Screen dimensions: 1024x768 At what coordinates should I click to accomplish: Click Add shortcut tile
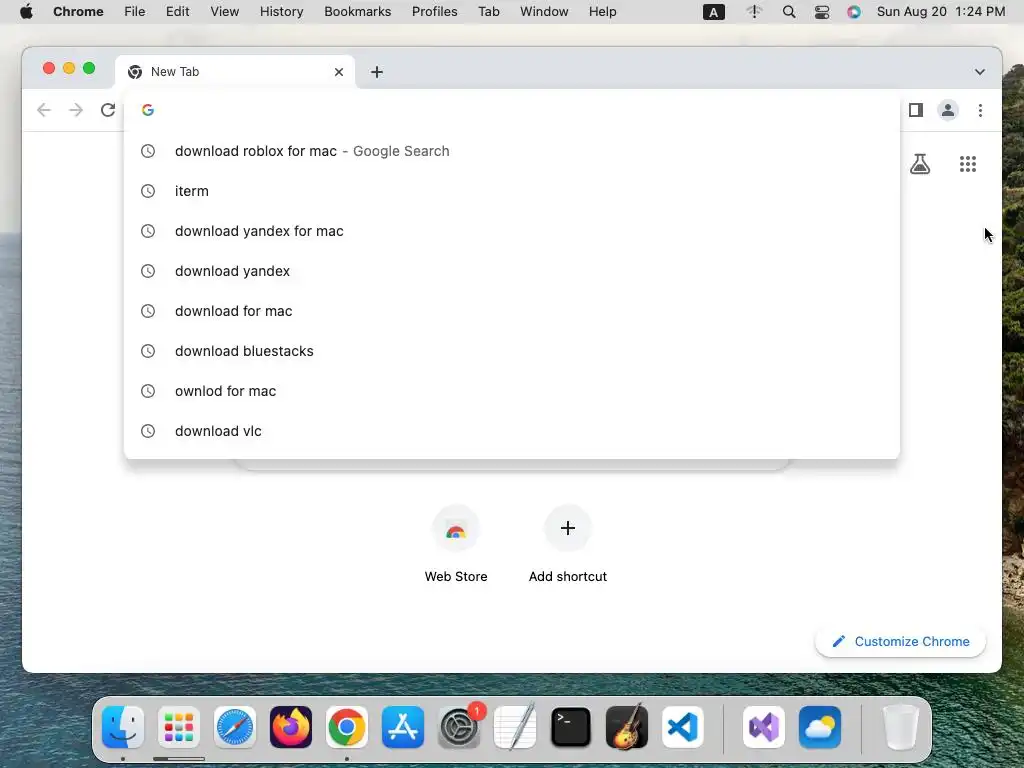(x=568, y=544)
